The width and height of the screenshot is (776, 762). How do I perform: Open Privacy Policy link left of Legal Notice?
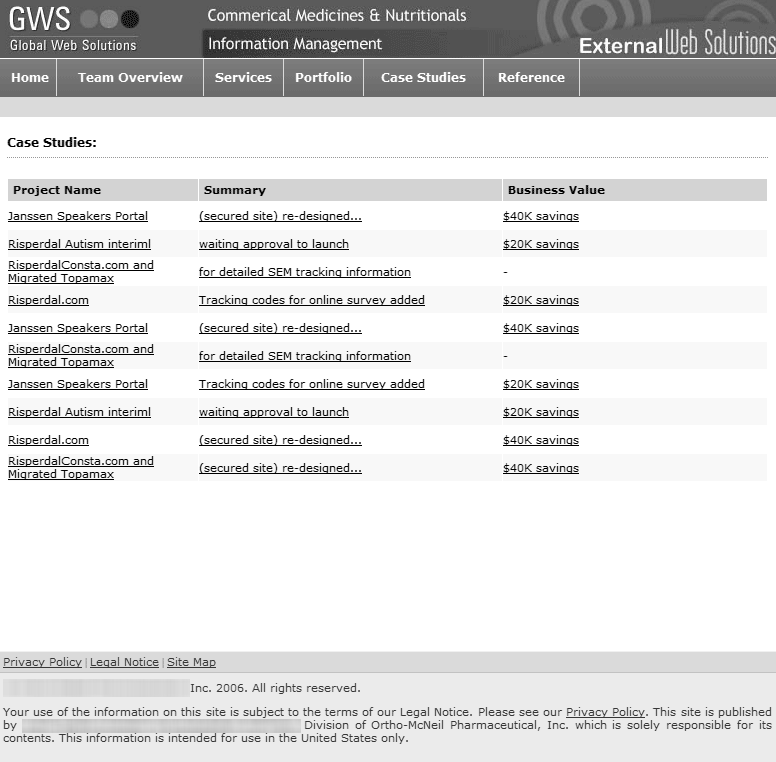tap(42, 662)
